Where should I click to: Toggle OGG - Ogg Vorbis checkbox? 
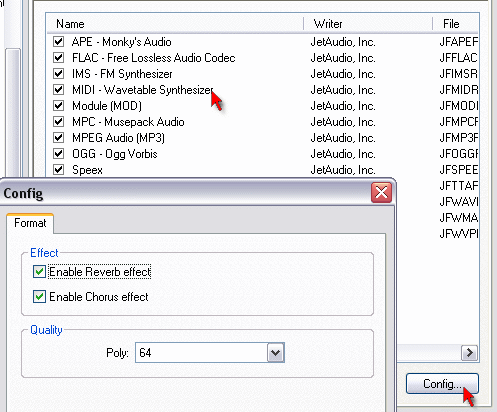click(59, 154)
